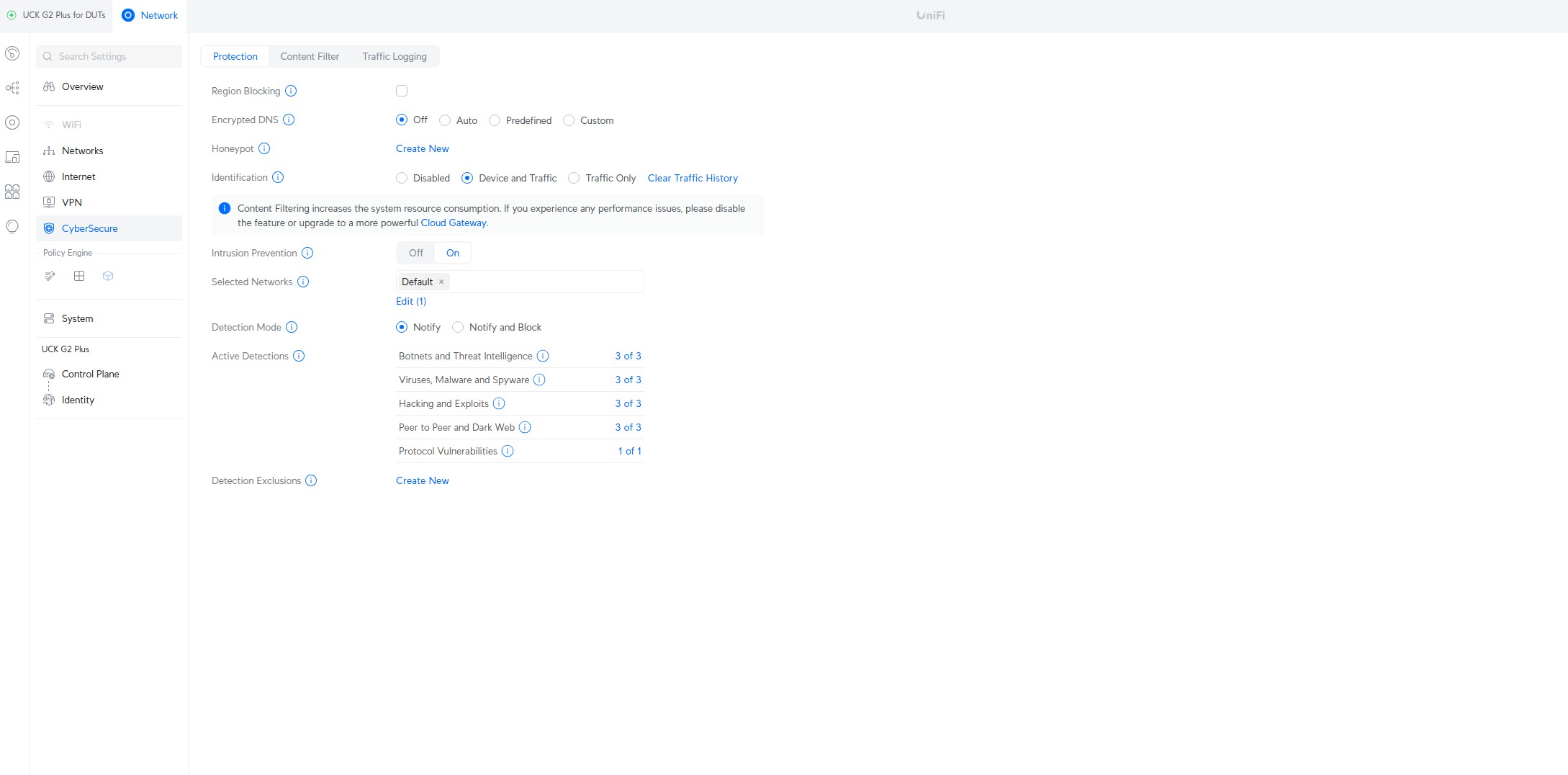Turn Intrusion Prevention Off
Image resolution: width=1568 pixels, height=775 pixels.
pos(416,253)
